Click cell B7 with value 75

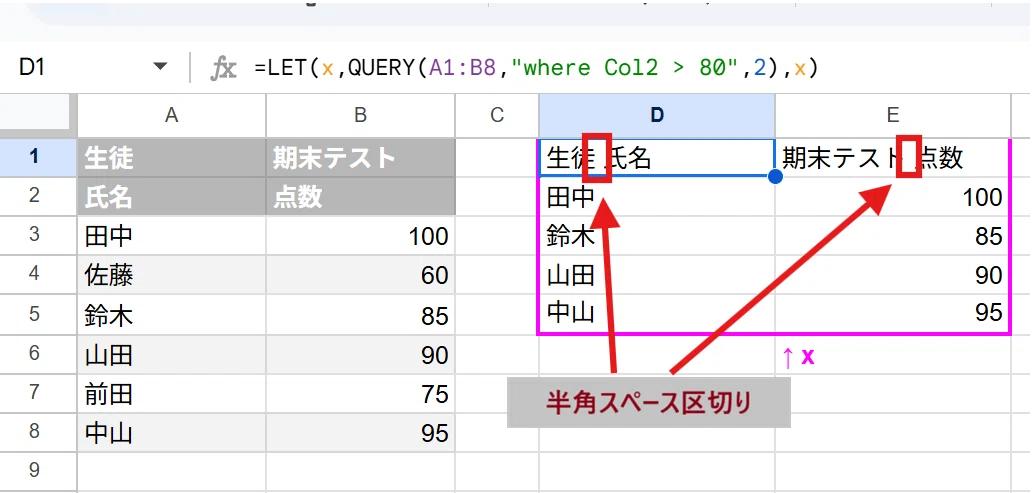pyautogui.click(x=360, y=393)
